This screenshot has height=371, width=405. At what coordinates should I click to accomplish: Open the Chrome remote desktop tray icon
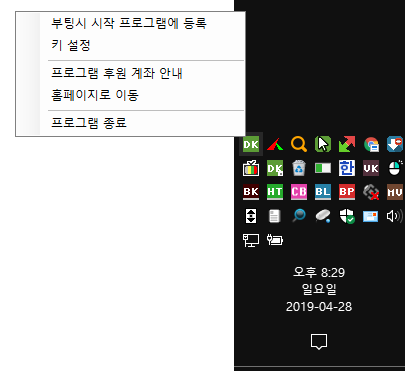coord(371,144)
